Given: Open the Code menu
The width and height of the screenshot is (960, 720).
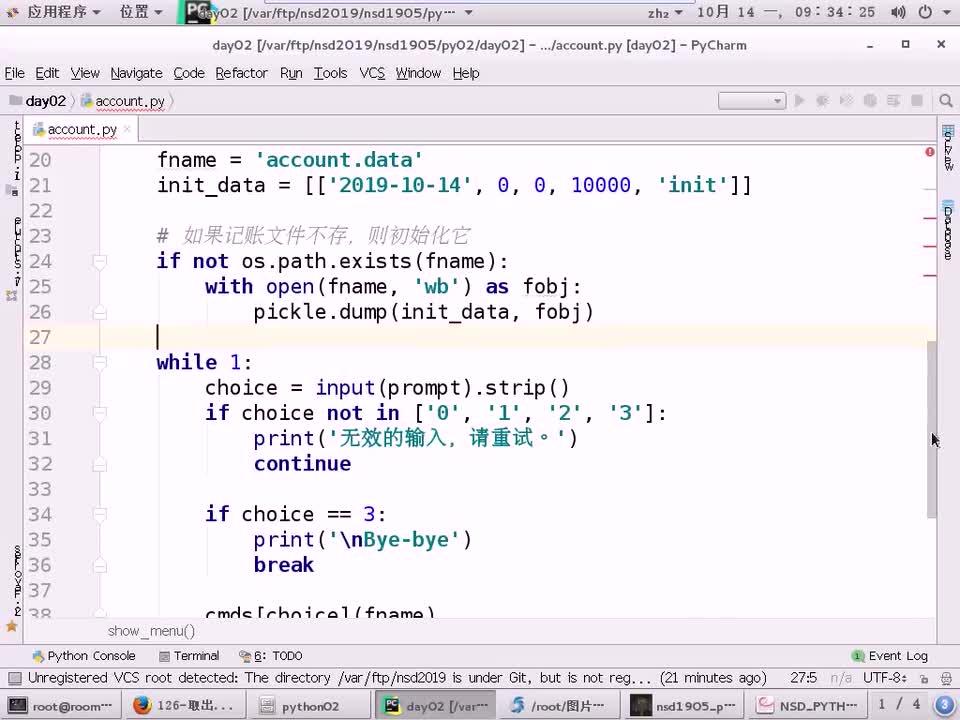Looking at the screenshot, I should (189, 73).
